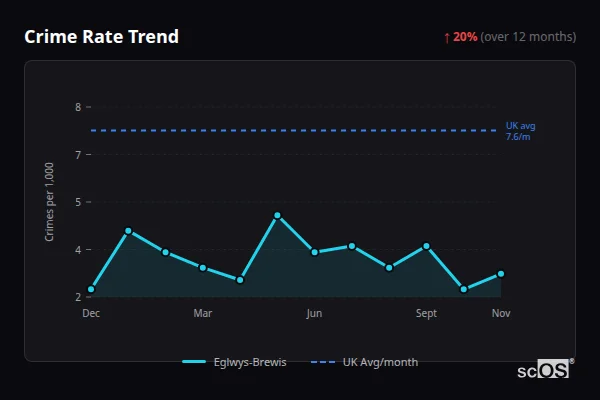Select the Jun data point on the line

(x=315, y=252)
